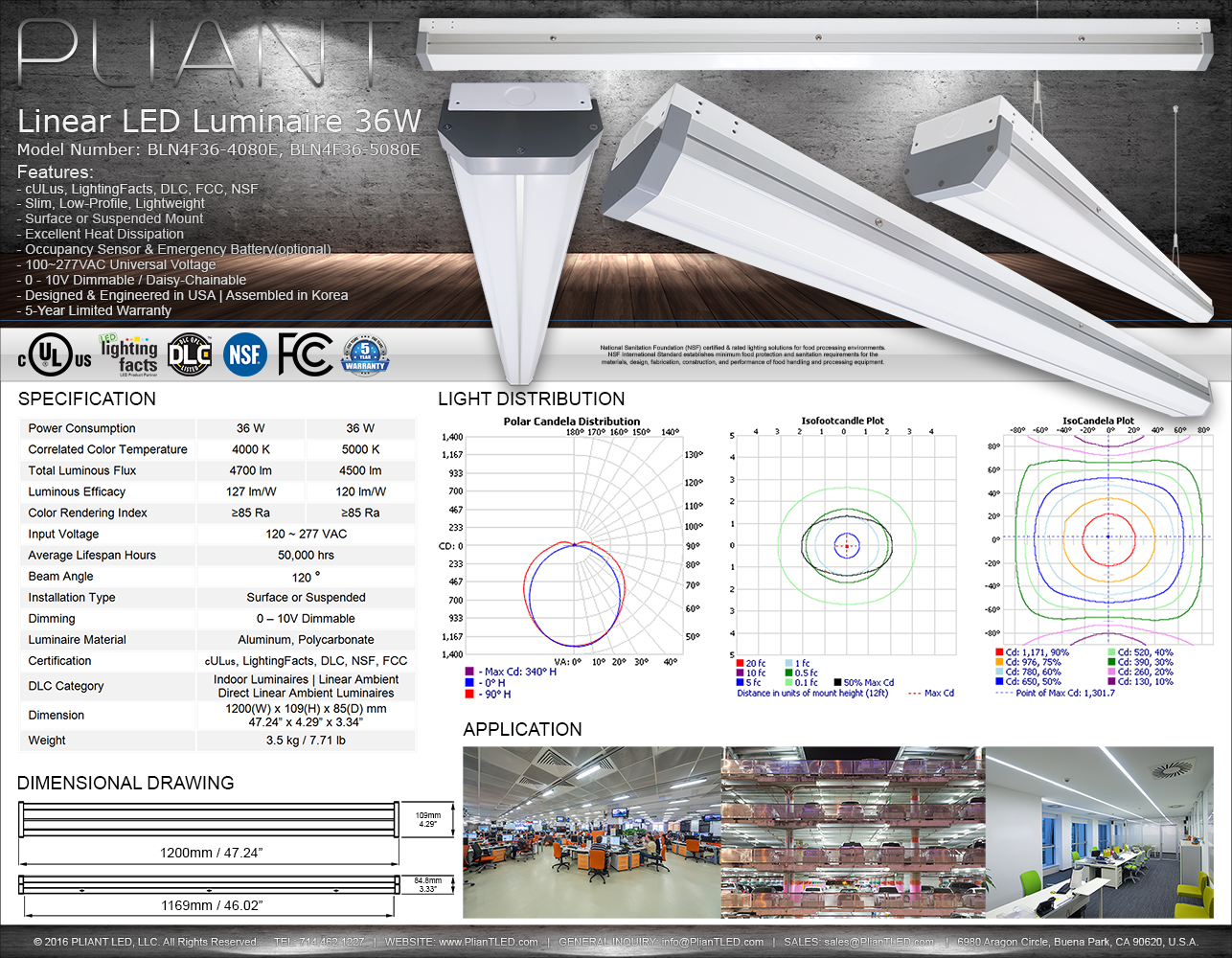Click the 'Linear LED Luminaire 36W' title
The image size is (1232, 958).
pyautogui.click(x=219, y=122)
